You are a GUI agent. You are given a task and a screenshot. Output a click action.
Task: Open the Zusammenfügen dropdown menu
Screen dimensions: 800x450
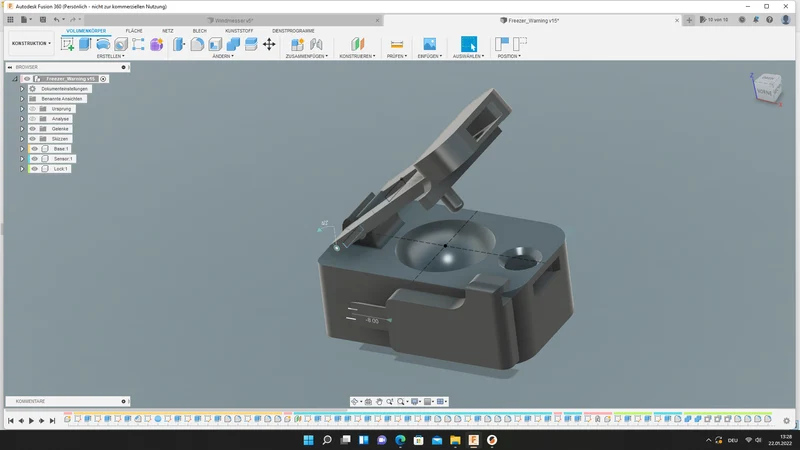[x=307, y=56]
